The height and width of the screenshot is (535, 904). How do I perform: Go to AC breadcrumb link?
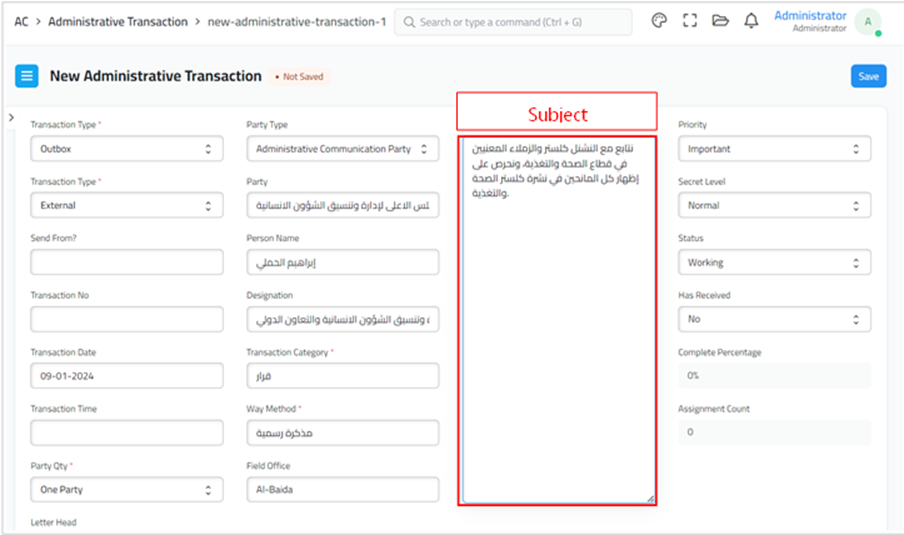coord(21,21)
